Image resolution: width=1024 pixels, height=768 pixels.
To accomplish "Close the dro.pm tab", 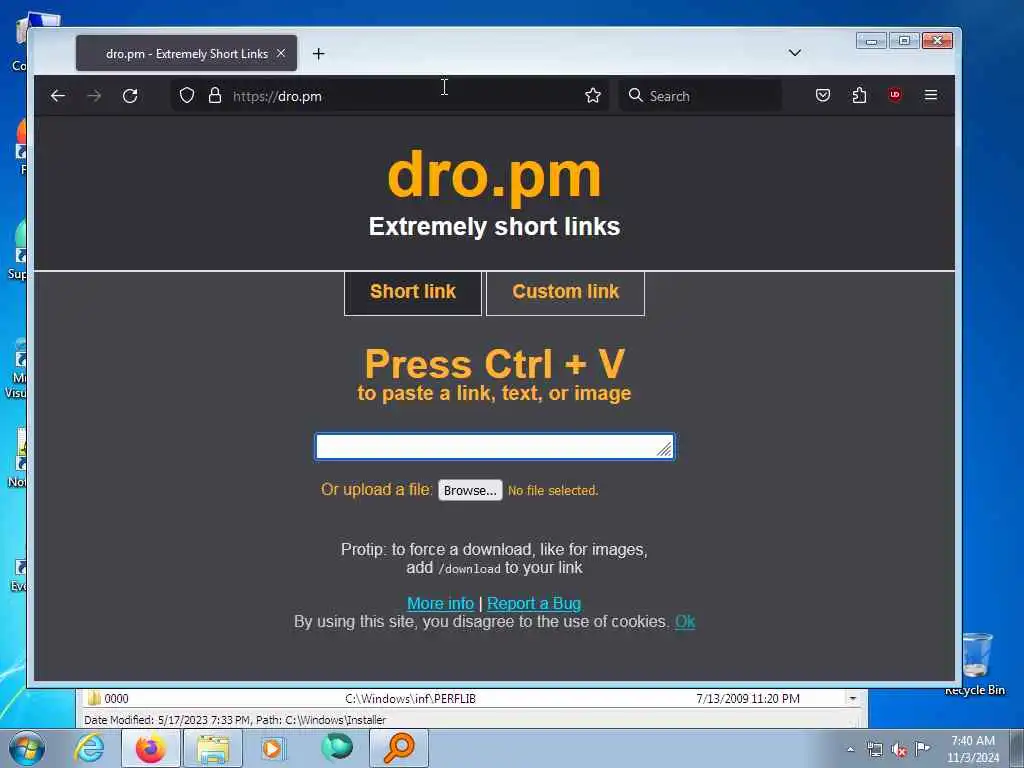I will (281, 53).
